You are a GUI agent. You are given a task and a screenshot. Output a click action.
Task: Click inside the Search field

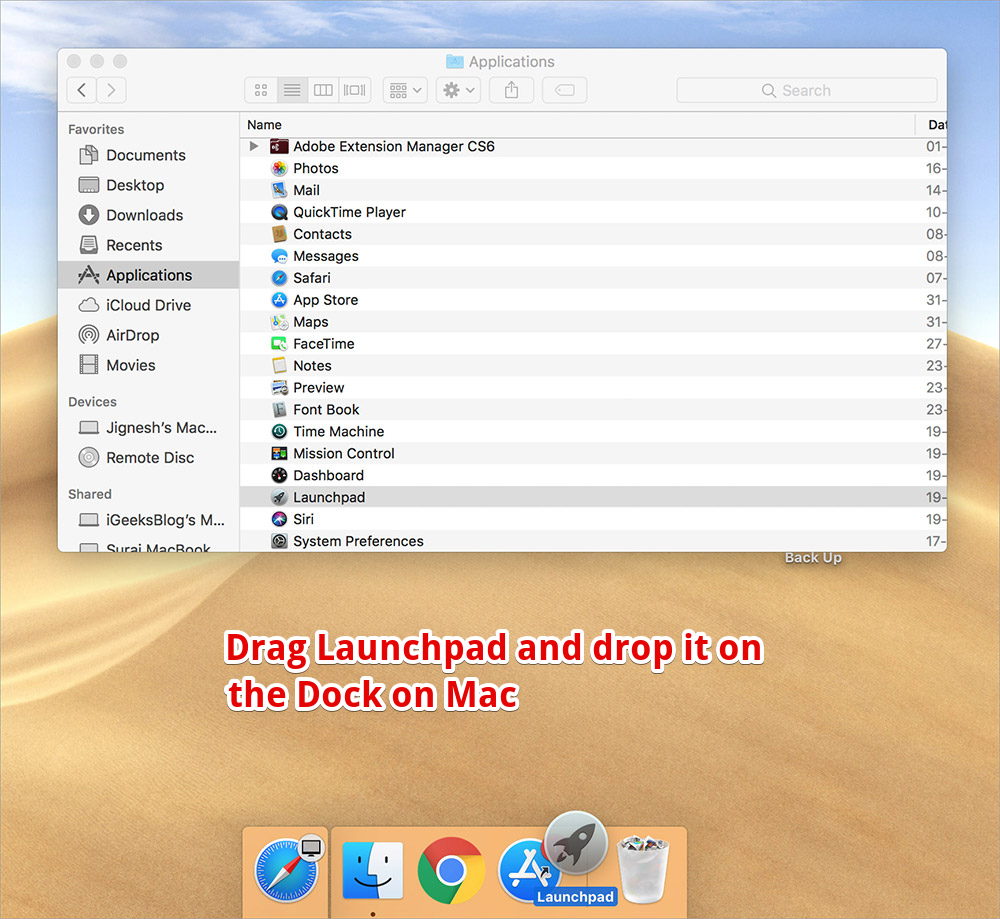click(807, 90)
